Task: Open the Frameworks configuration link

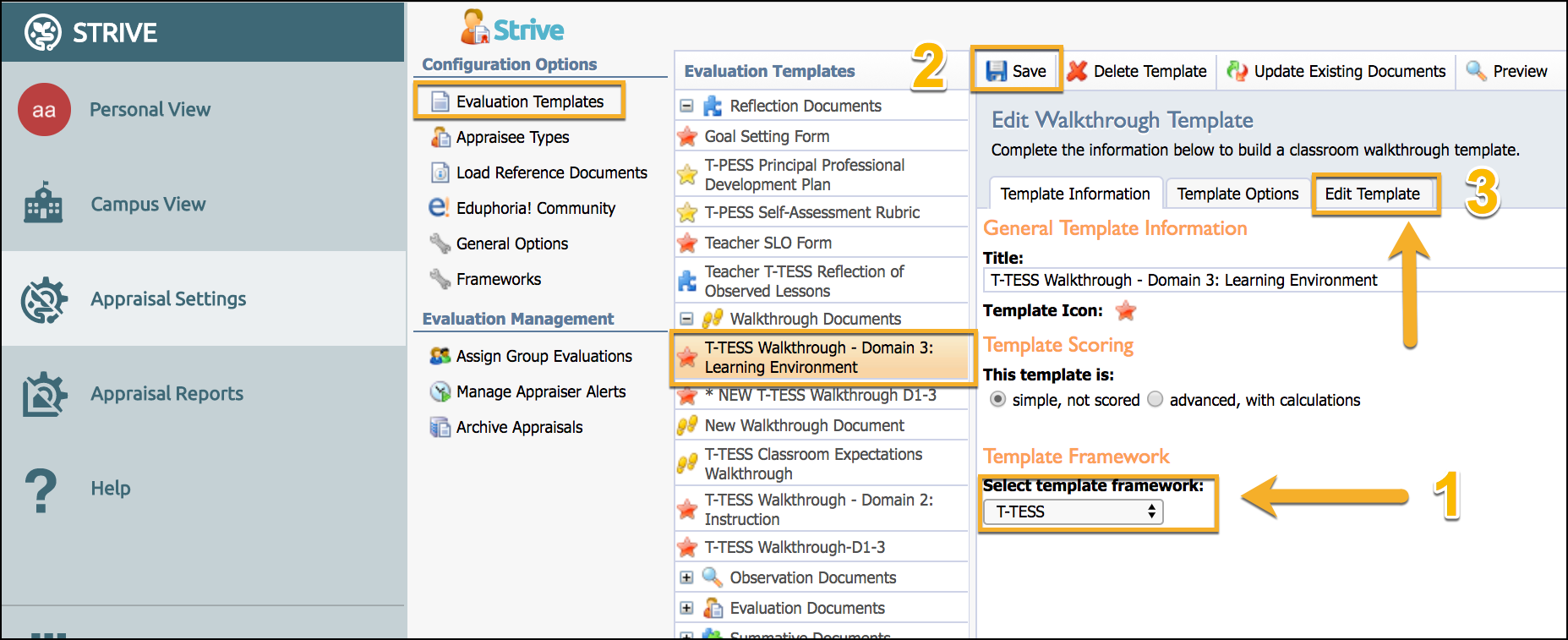Action: point(499,279)
